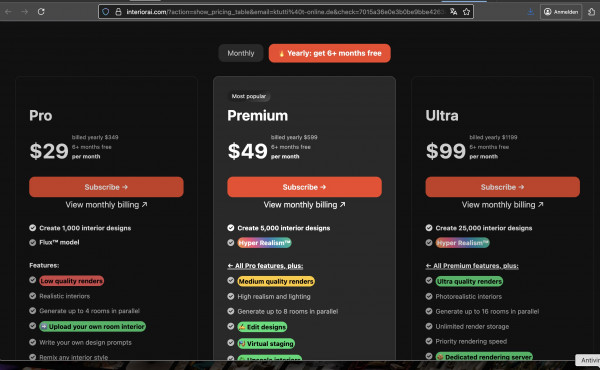This screenshot has height=370, width=600.
Task: Click checkmark beside Priority rendering speed
Action: coord(429,341)
